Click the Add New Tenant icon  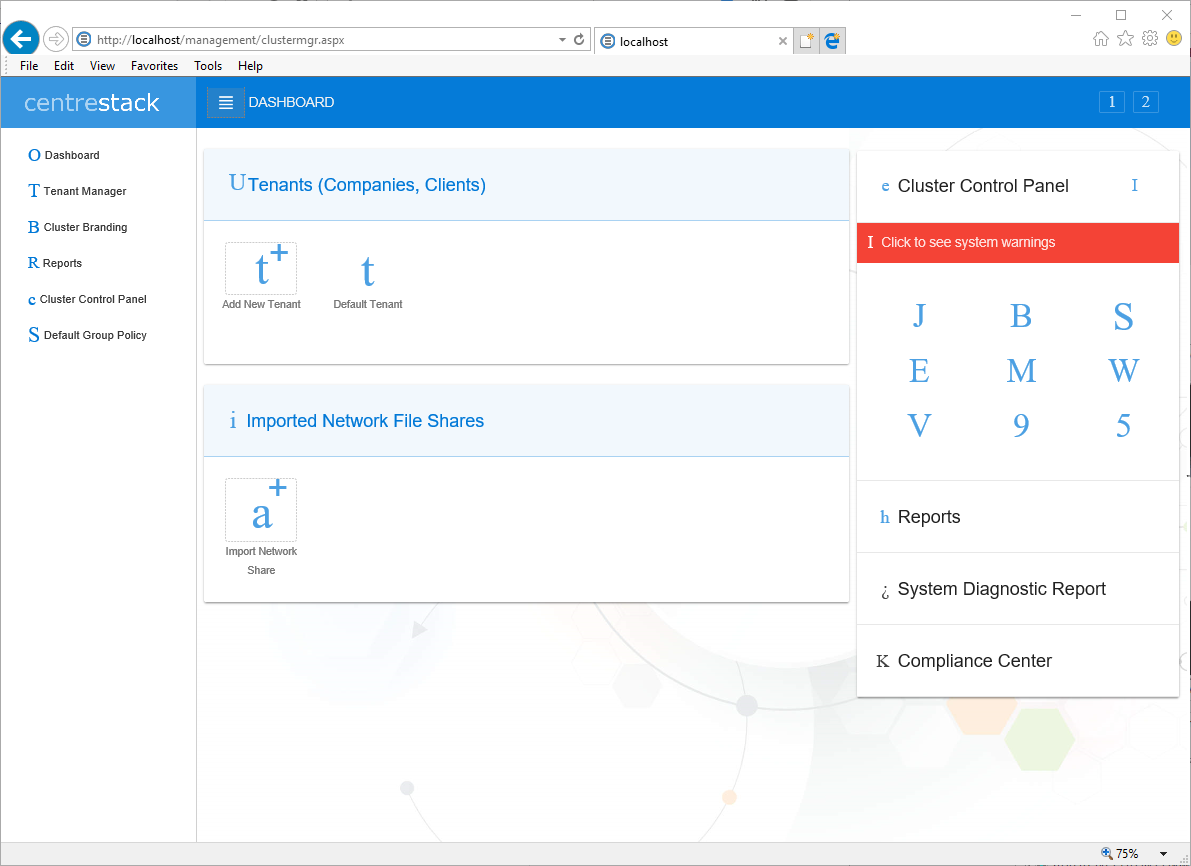261,269
